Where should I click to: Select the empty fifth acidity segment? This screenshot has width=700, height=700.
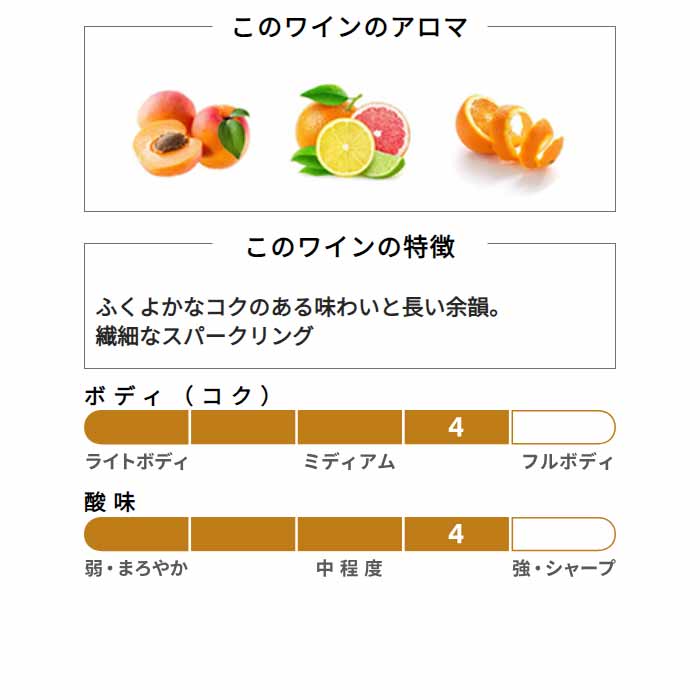tap(563, 534)
